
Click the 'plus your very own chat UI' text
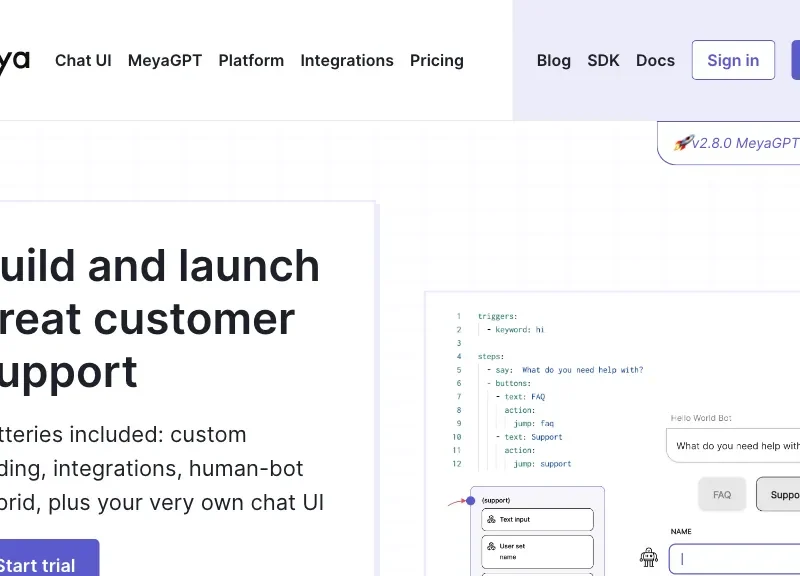(186, 503)
